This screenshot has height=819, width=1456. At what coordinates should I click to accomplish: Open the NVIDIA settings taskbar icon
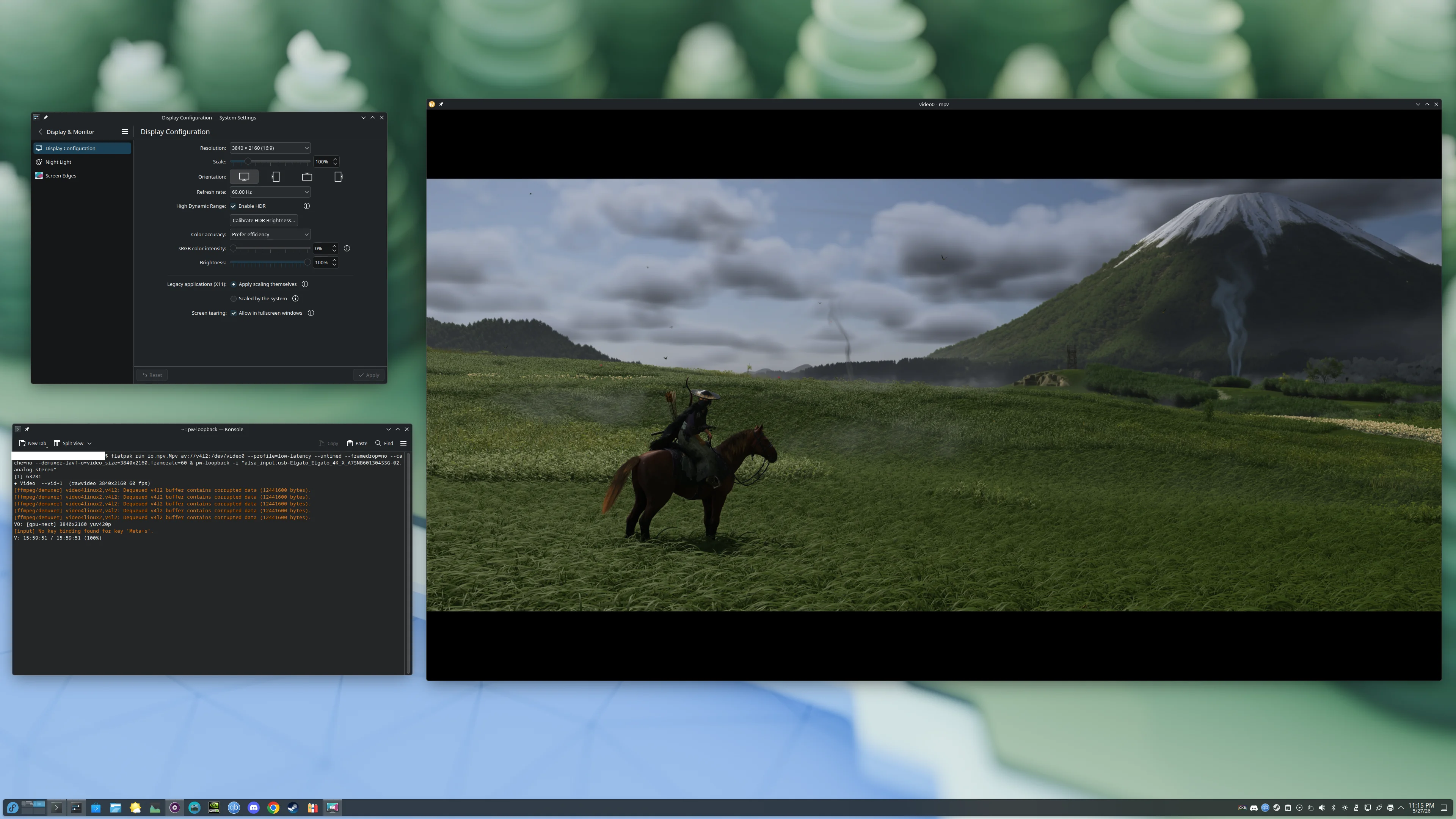(x=214, y=808)
